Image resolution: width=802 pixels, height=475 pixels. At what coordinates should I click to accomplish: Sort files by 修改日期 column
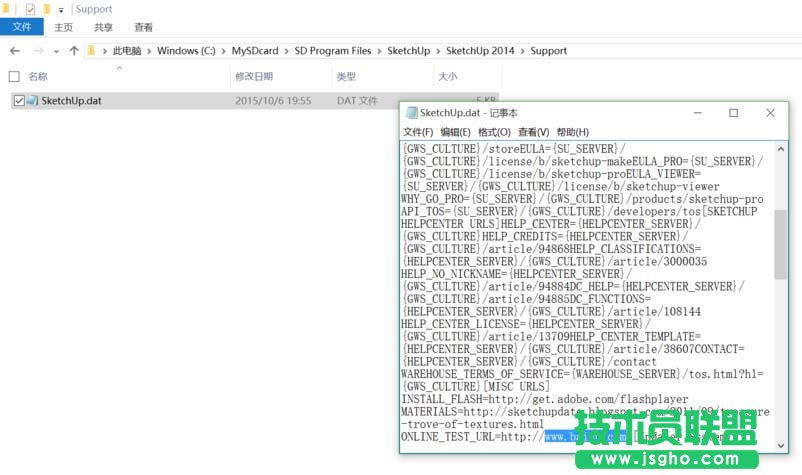pyautogui.click(x=254, y=77)
